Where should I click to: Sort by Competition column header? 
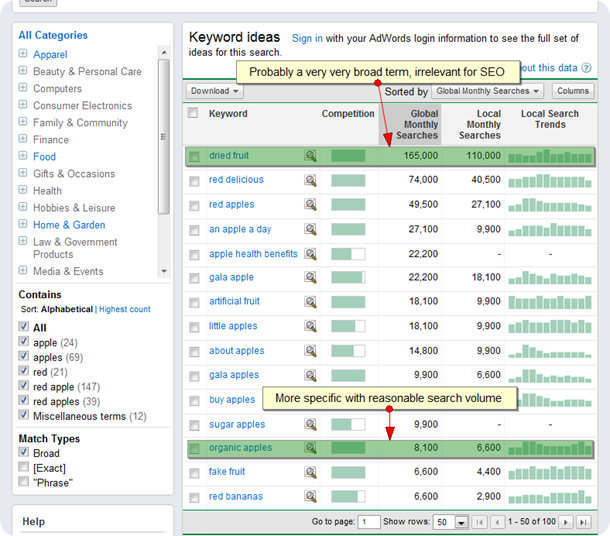click(x=348, y=114)
